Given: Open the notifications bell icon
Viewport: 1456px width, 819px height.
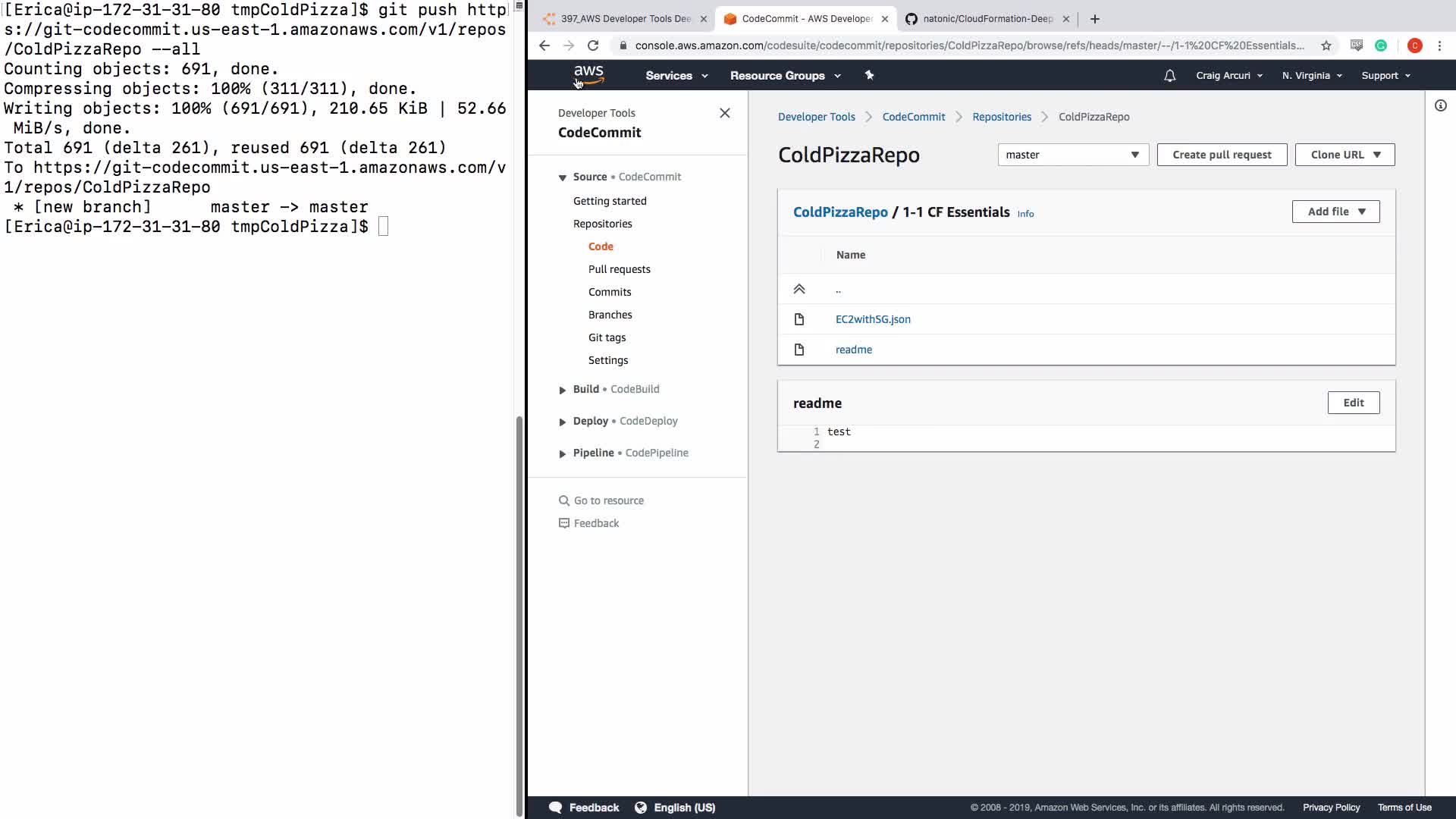Looking at the screenshot, I should 1169,76.
